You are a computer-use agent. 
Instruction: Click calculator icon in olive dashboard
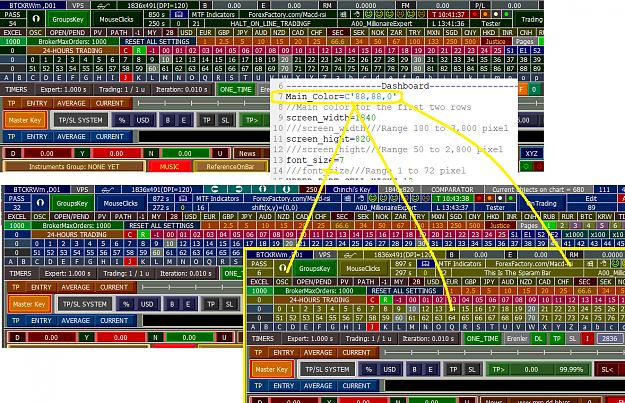590,264
